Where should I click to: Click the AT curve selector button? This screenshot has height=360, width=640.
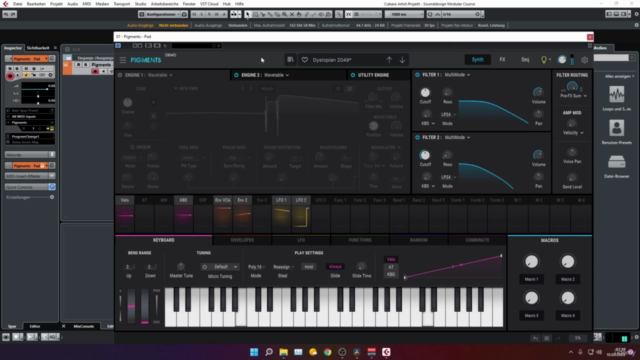[x=391, y=267]
